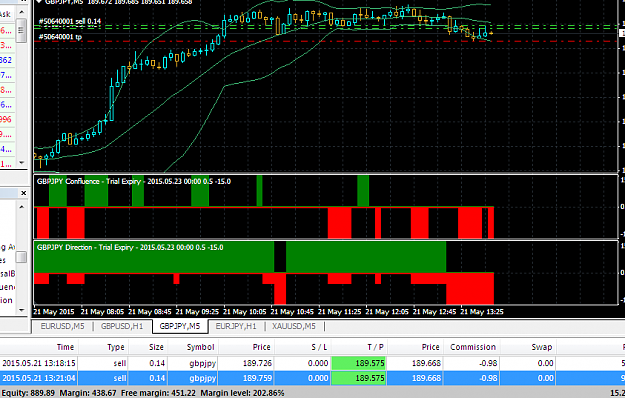Select the GBPJPY,M5 chart tab

pyautogui.click(x=180, y=326)
